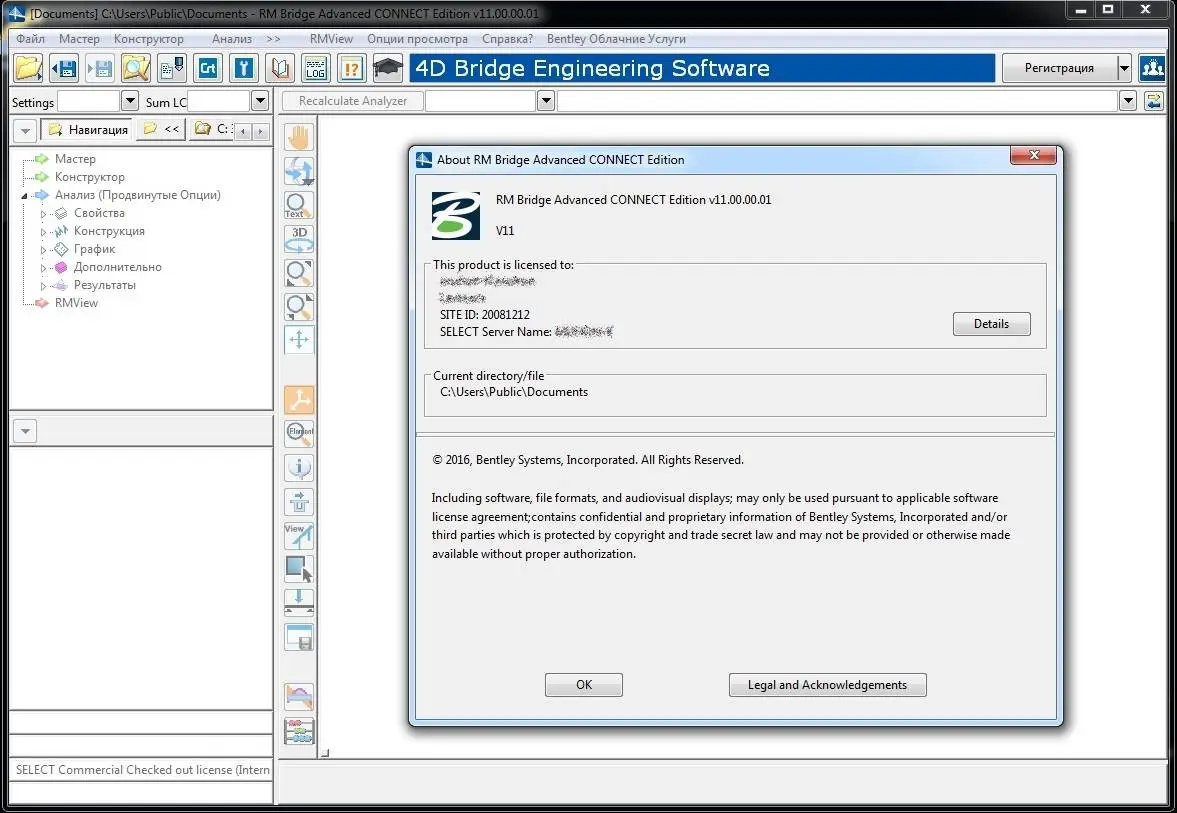Open the Конструктор menu
Screen dimensions: 1177x813
(149, 38)
